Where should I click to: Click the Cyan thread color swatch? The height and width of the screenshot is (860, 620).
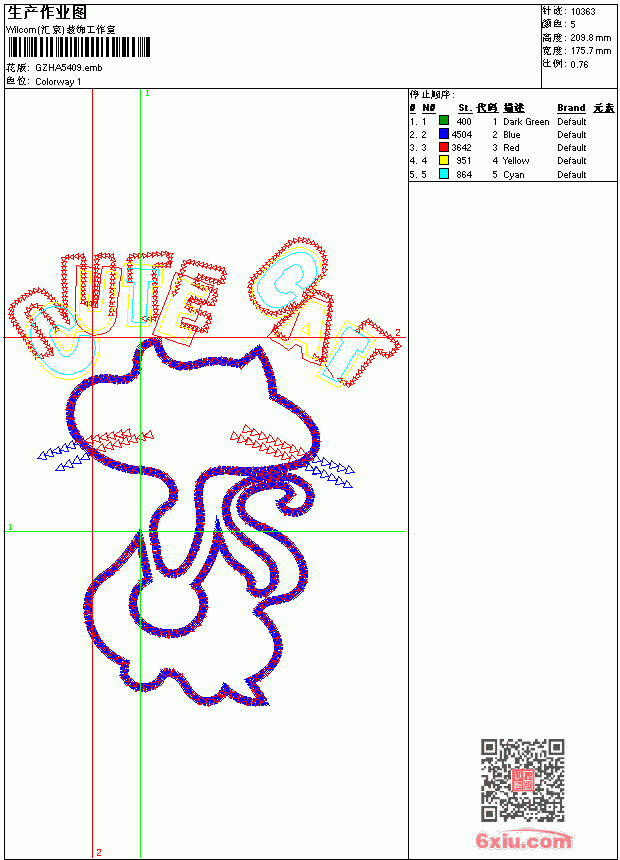(444, 174)
